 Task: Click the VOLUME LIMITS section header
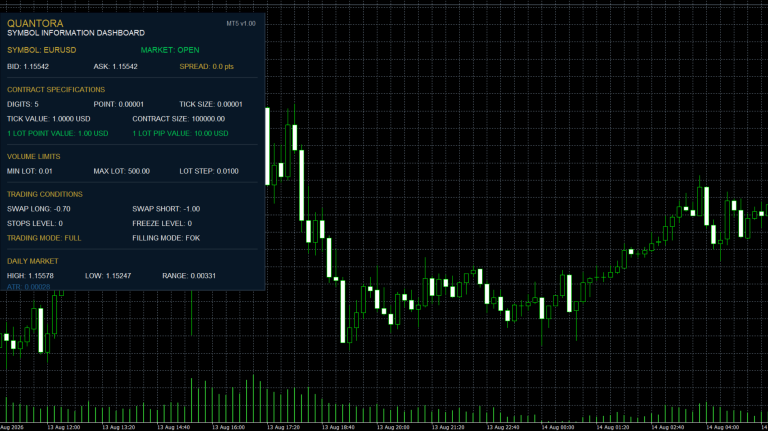pos(34,157)
